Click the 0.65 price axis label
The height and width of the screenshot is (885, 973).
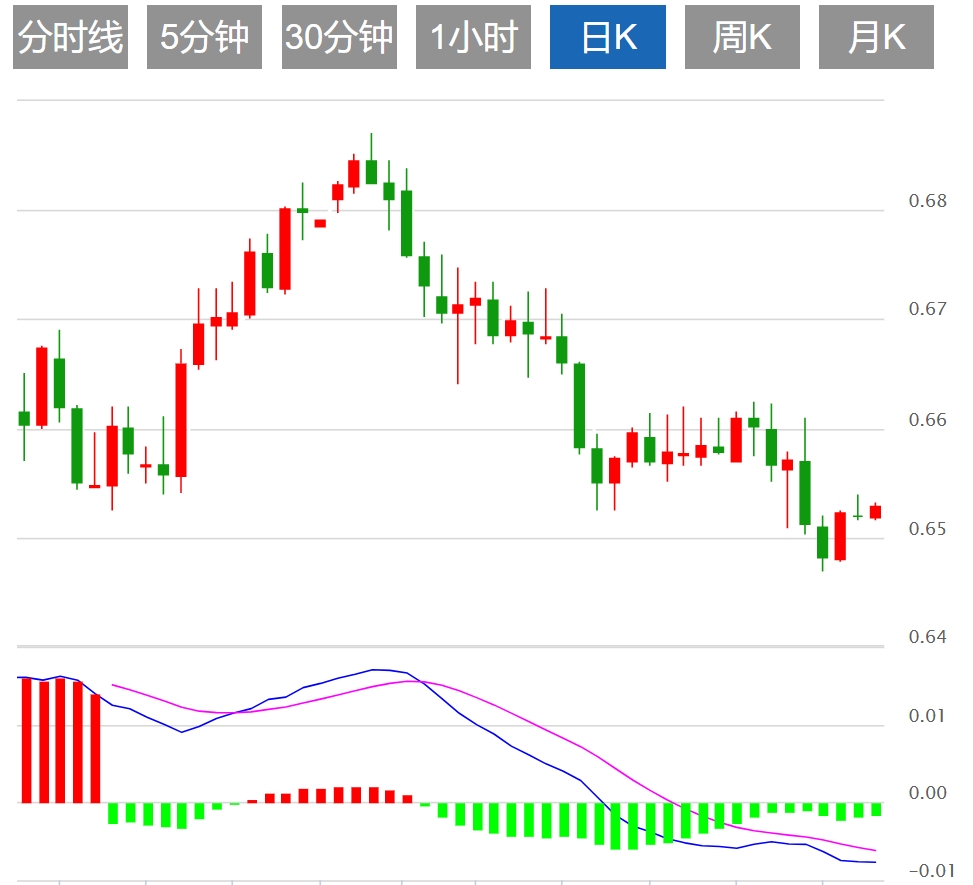928,529
